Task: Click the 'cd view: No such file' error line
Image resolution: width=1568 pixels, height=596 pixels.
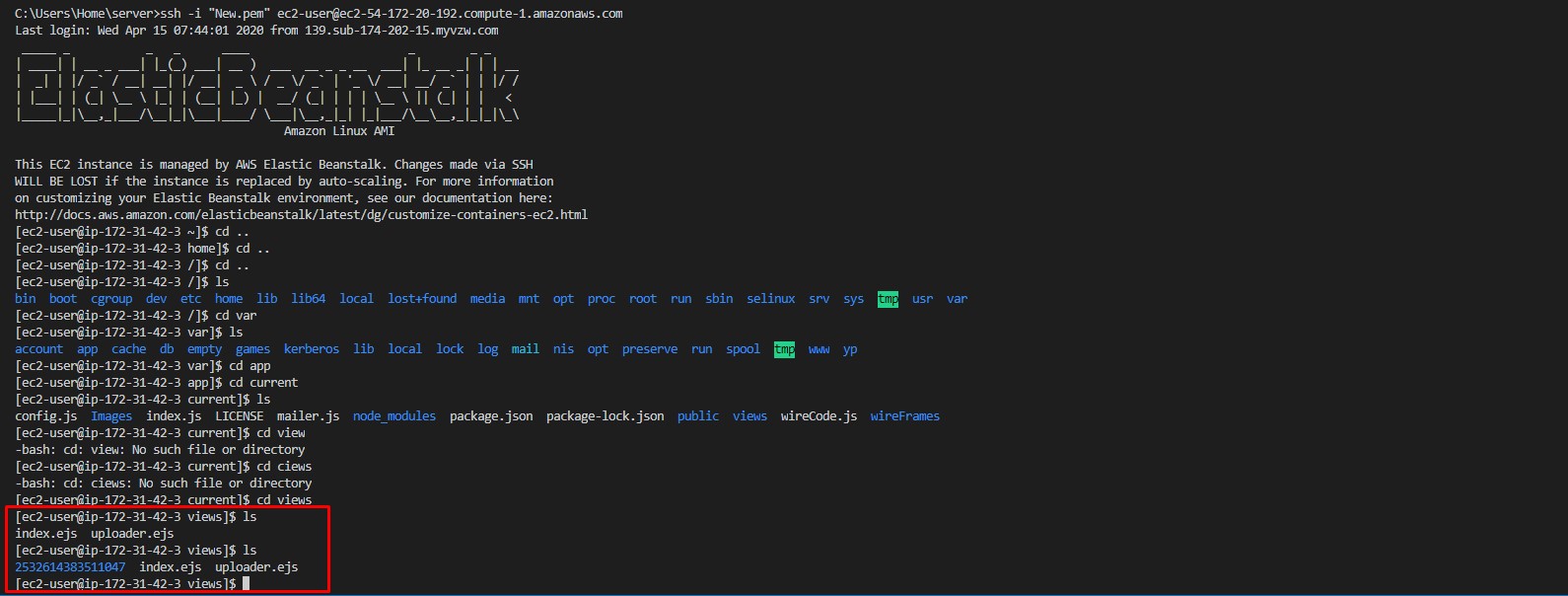Action: (x=160, y=450)
